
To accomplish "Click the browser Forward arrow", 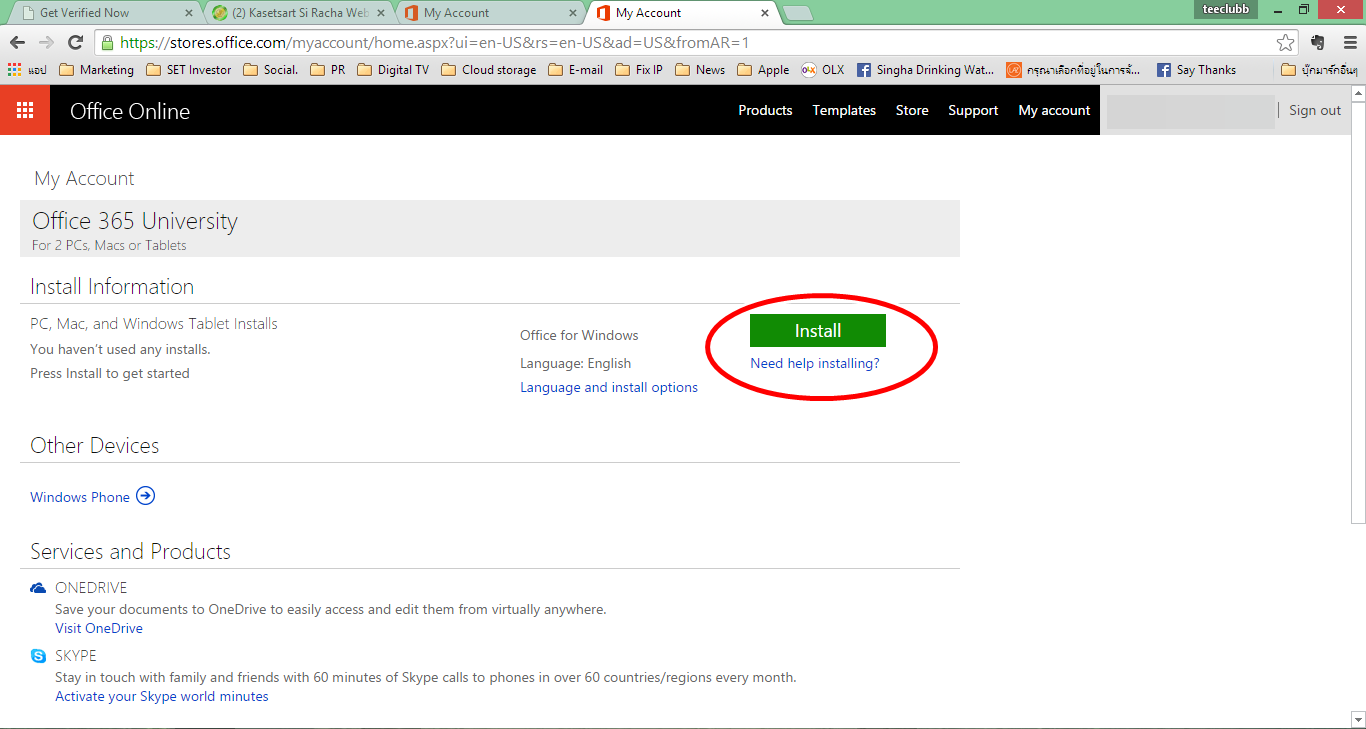I will click(x=46, y=42).
